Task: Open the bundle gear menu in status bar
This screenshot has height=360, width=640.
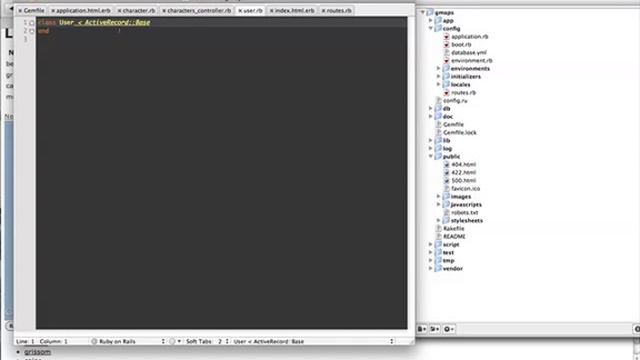Action: (175, 341)
